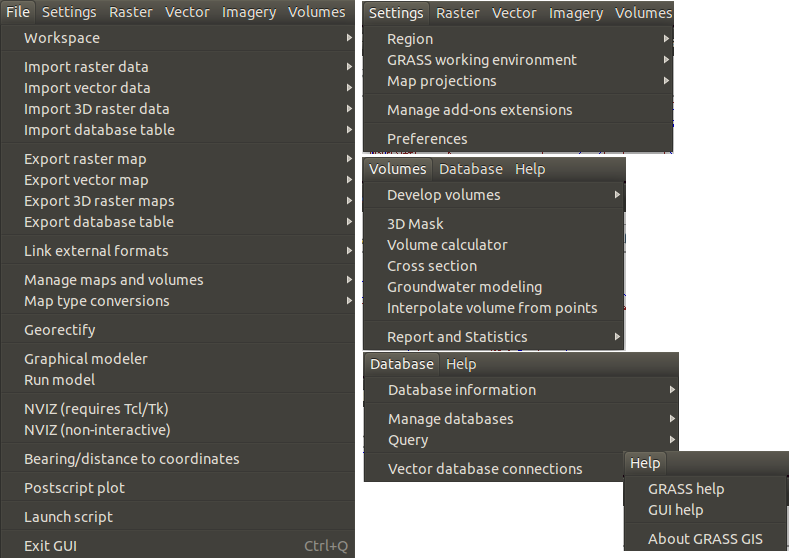800x558 pixels.
Task: Select Launch script option
Action: [x=178, y=517]
